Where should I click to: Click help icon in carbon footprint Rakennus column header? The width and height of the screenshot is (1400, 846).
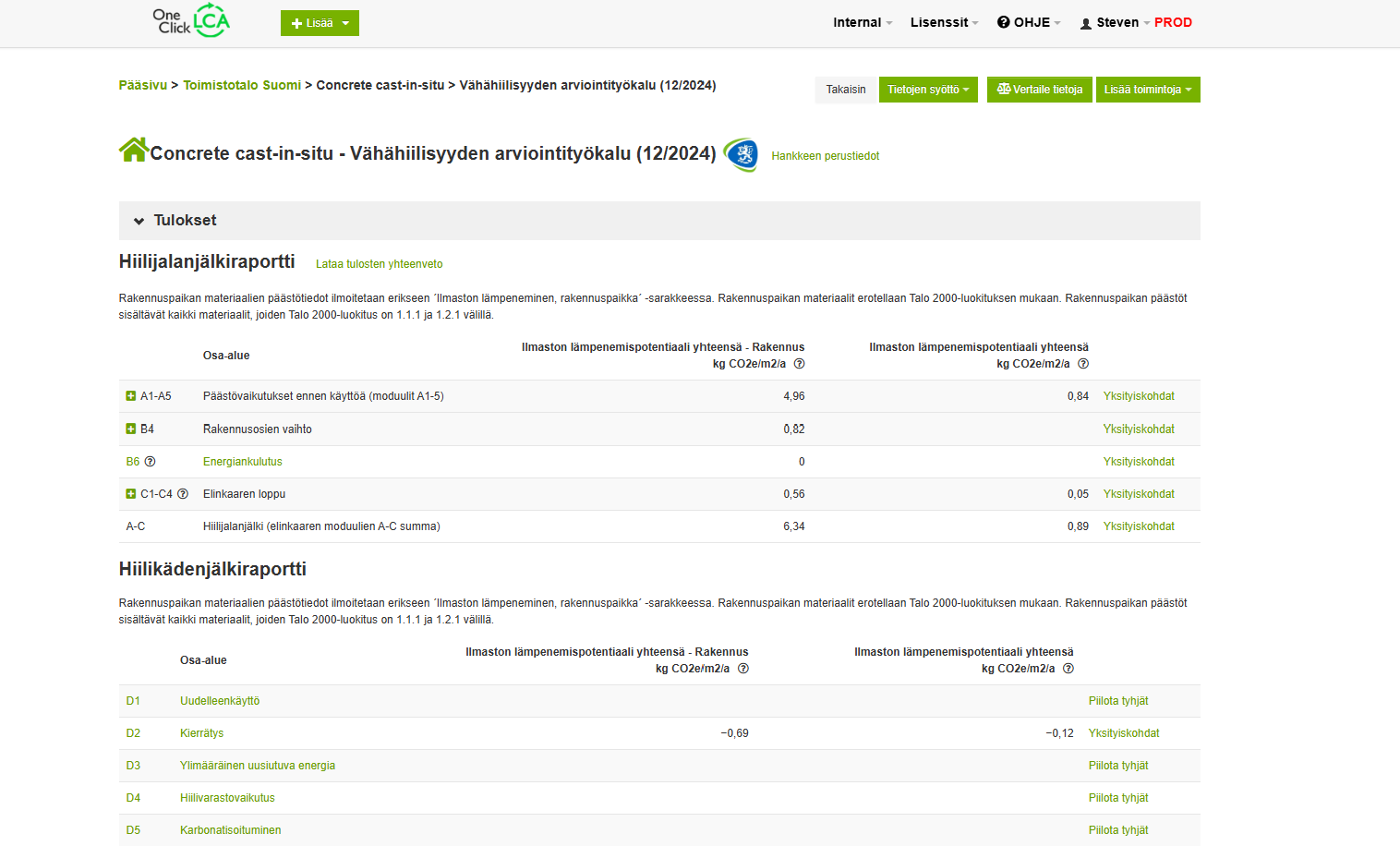[x=800, y=364]
